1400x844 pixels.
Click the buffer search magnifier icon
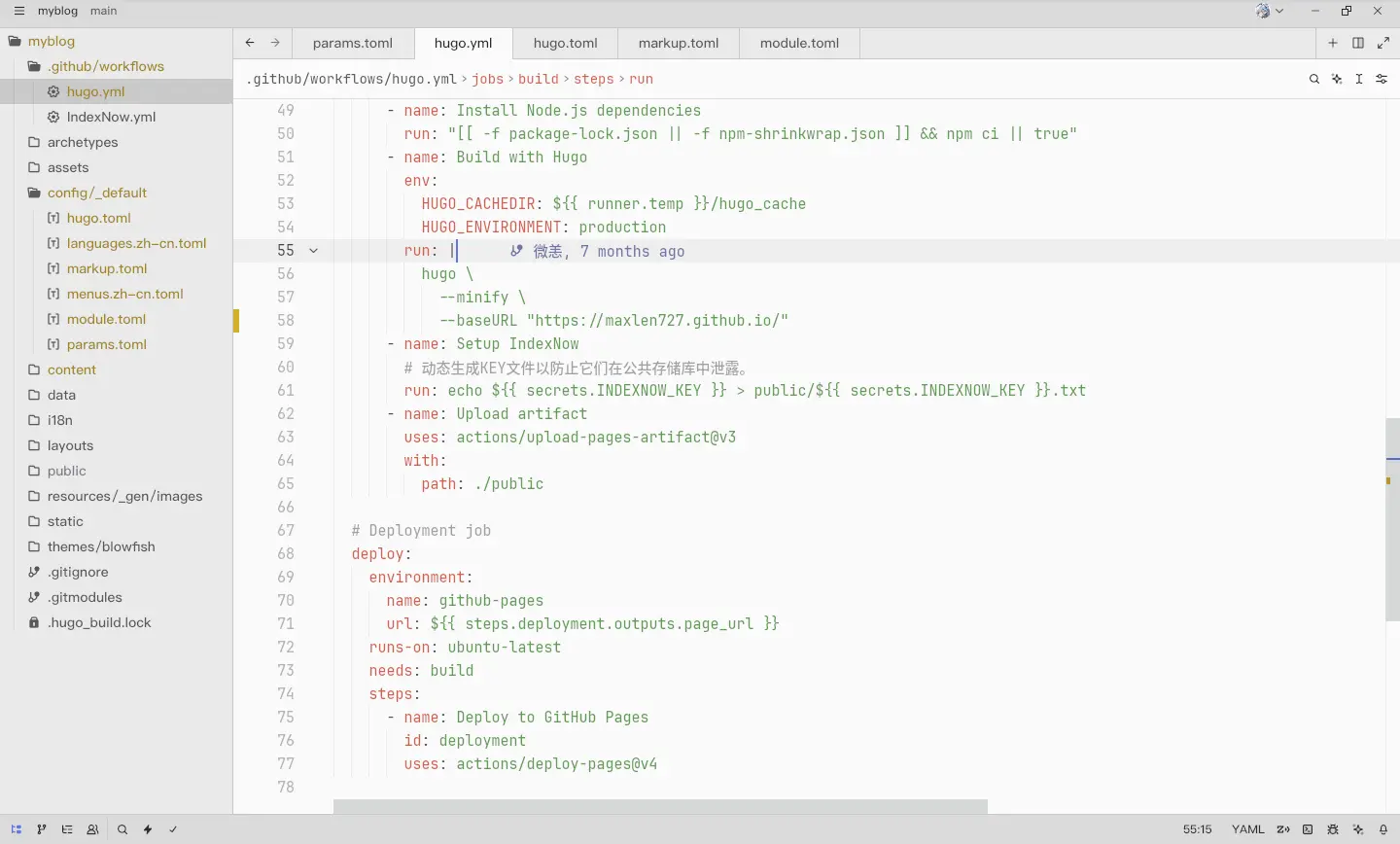click(1314, 79)
